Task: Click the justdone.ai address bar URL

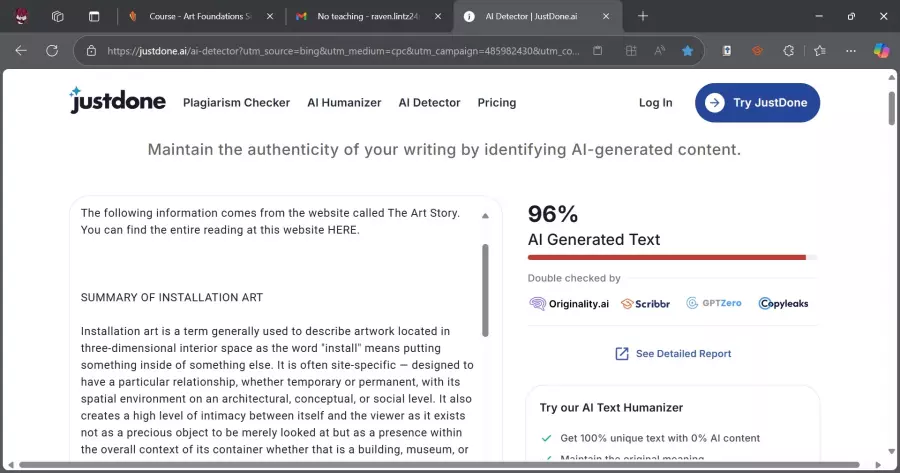Action: click(x=343, y=51)
